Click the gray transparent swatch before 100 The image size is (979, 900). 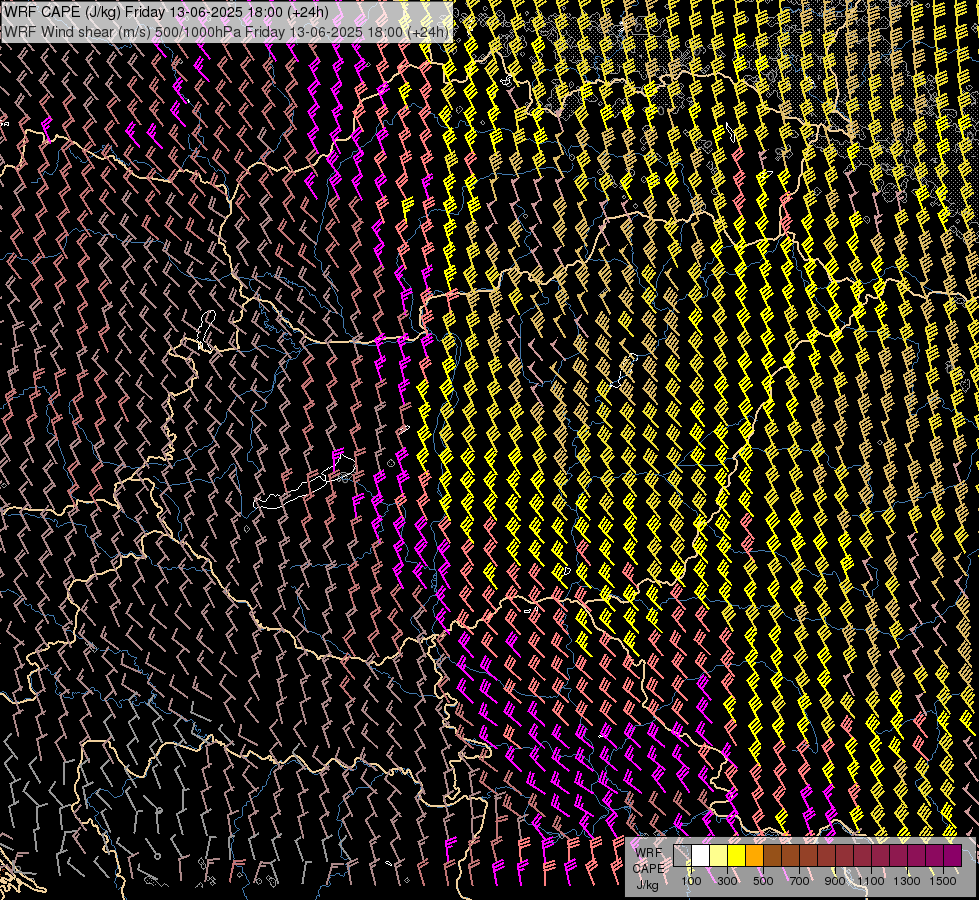[682, 856]
